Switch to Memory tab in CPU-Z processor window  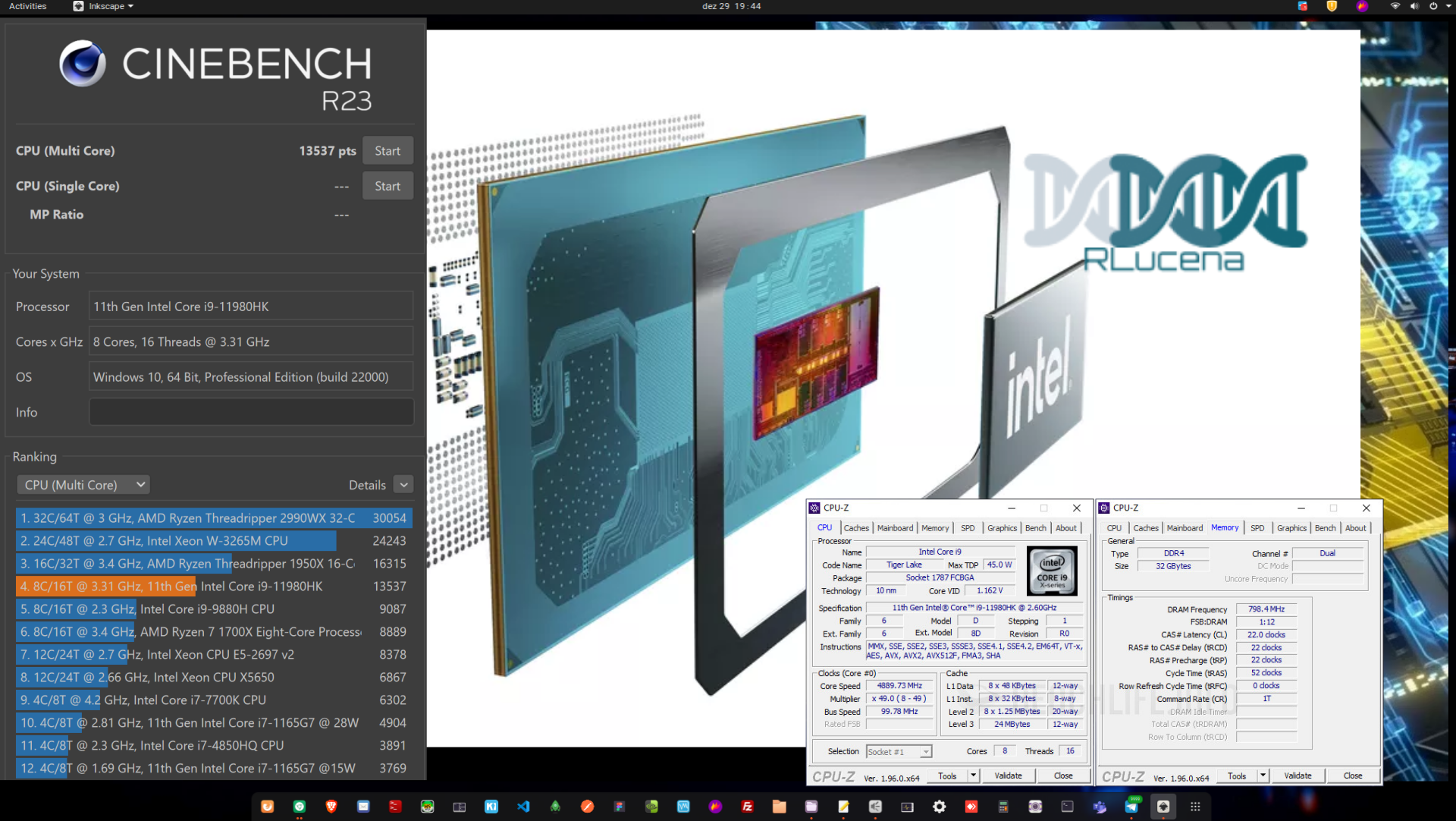pyautogui.click(x=935, y=528)
